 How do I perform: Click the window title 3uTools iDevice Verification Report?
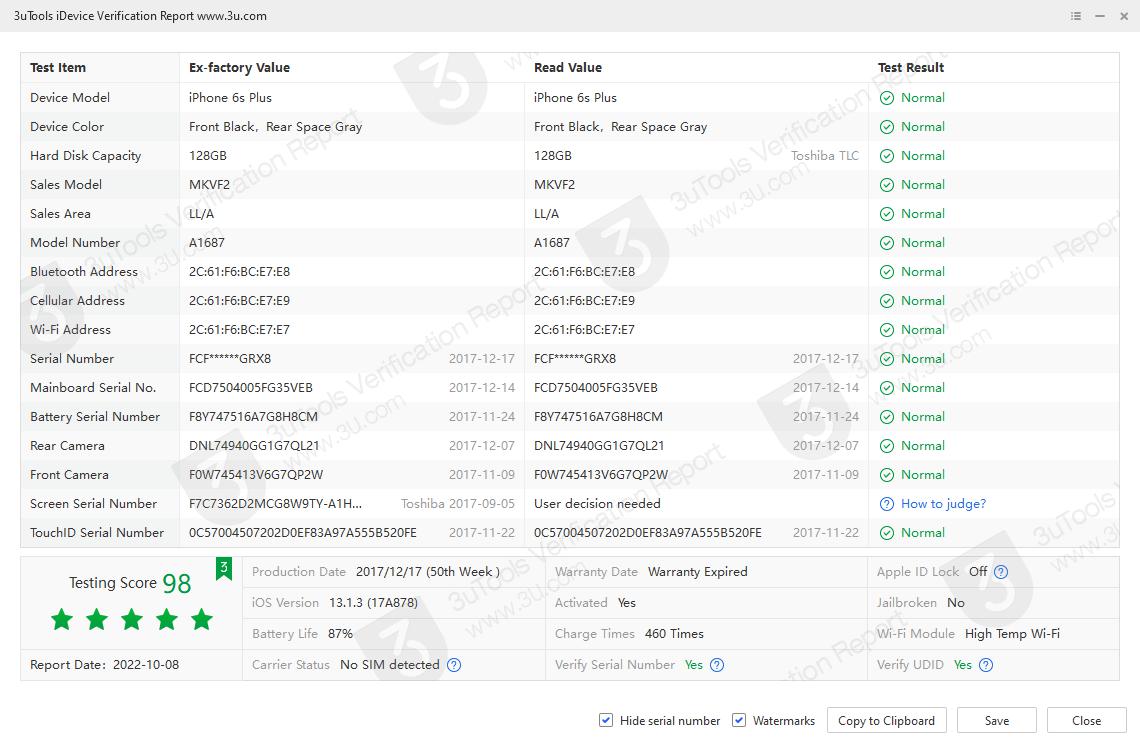pos(140,16)
